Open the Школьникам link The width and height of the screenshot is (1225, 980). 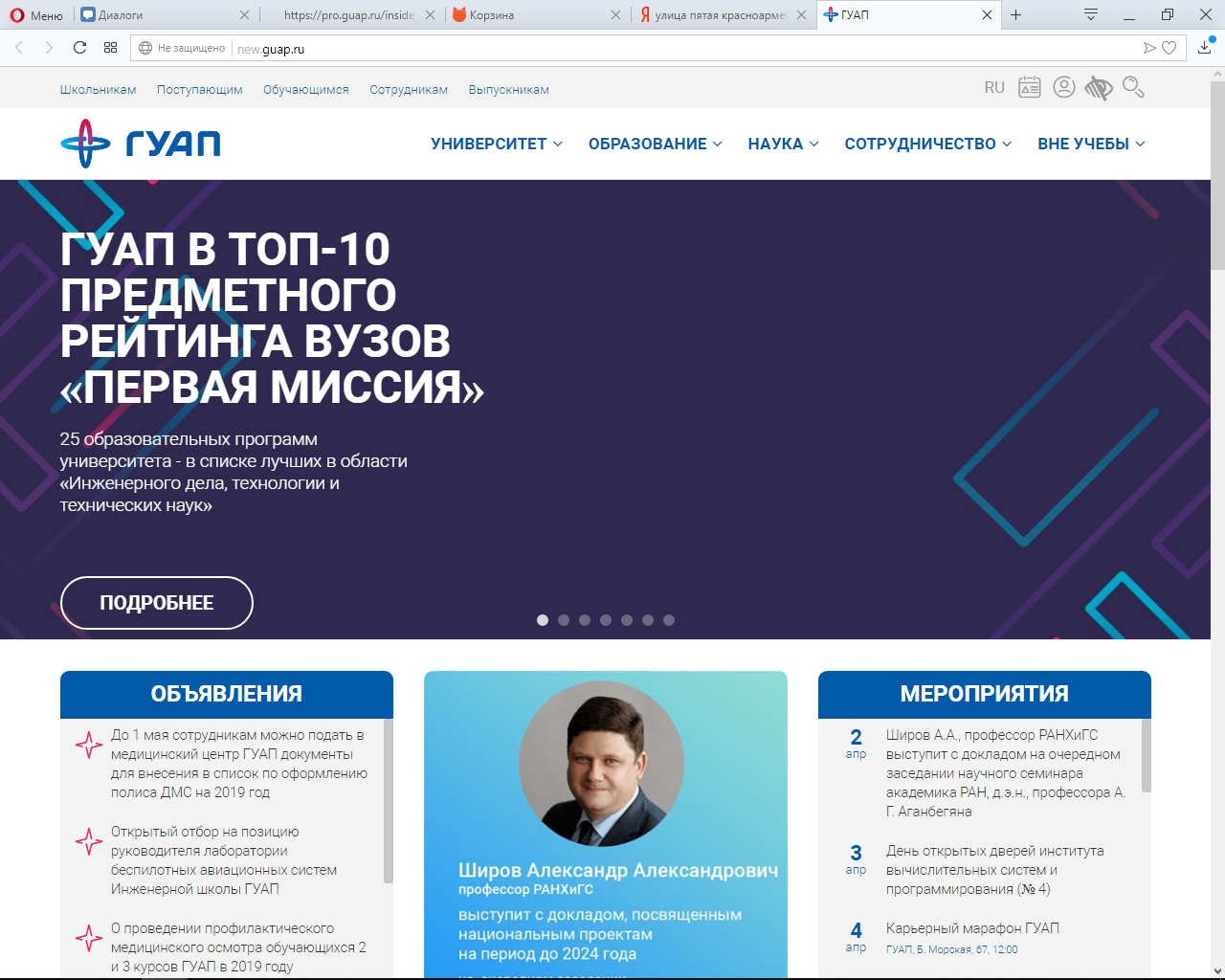click(x=98, y=90)
